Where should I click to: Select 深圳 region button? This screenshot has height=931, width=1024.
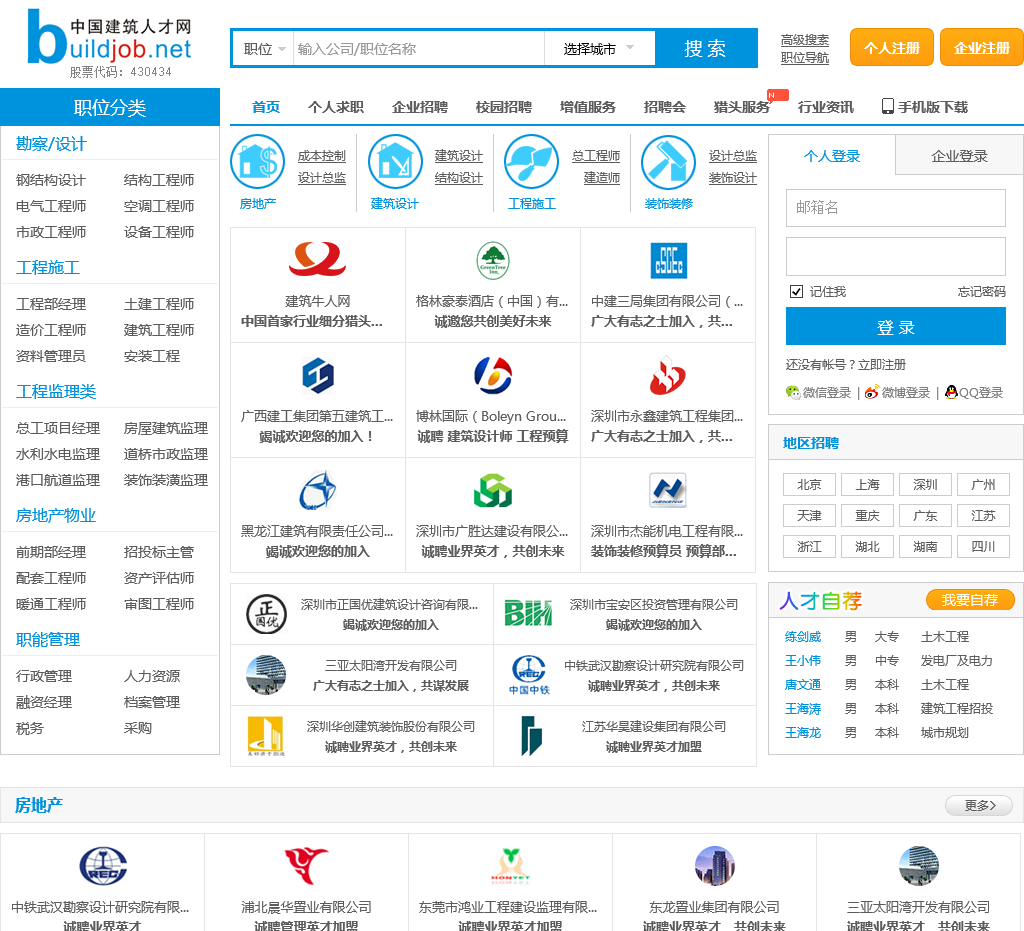click(x=925, y=484)
